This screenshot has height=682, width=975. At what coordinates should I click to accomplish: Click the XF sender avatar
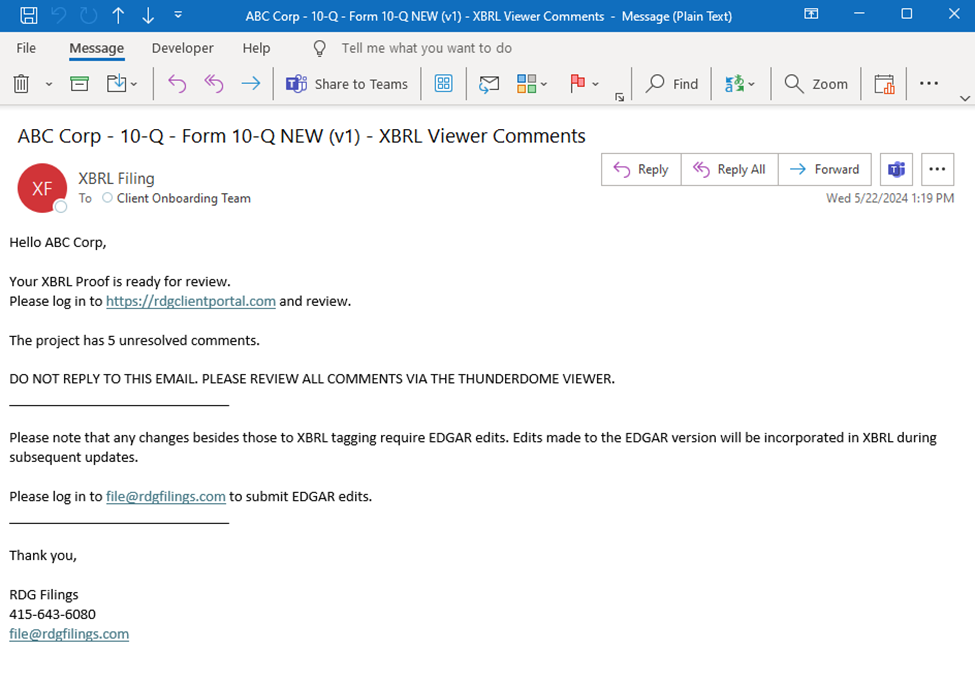(42, 188)
